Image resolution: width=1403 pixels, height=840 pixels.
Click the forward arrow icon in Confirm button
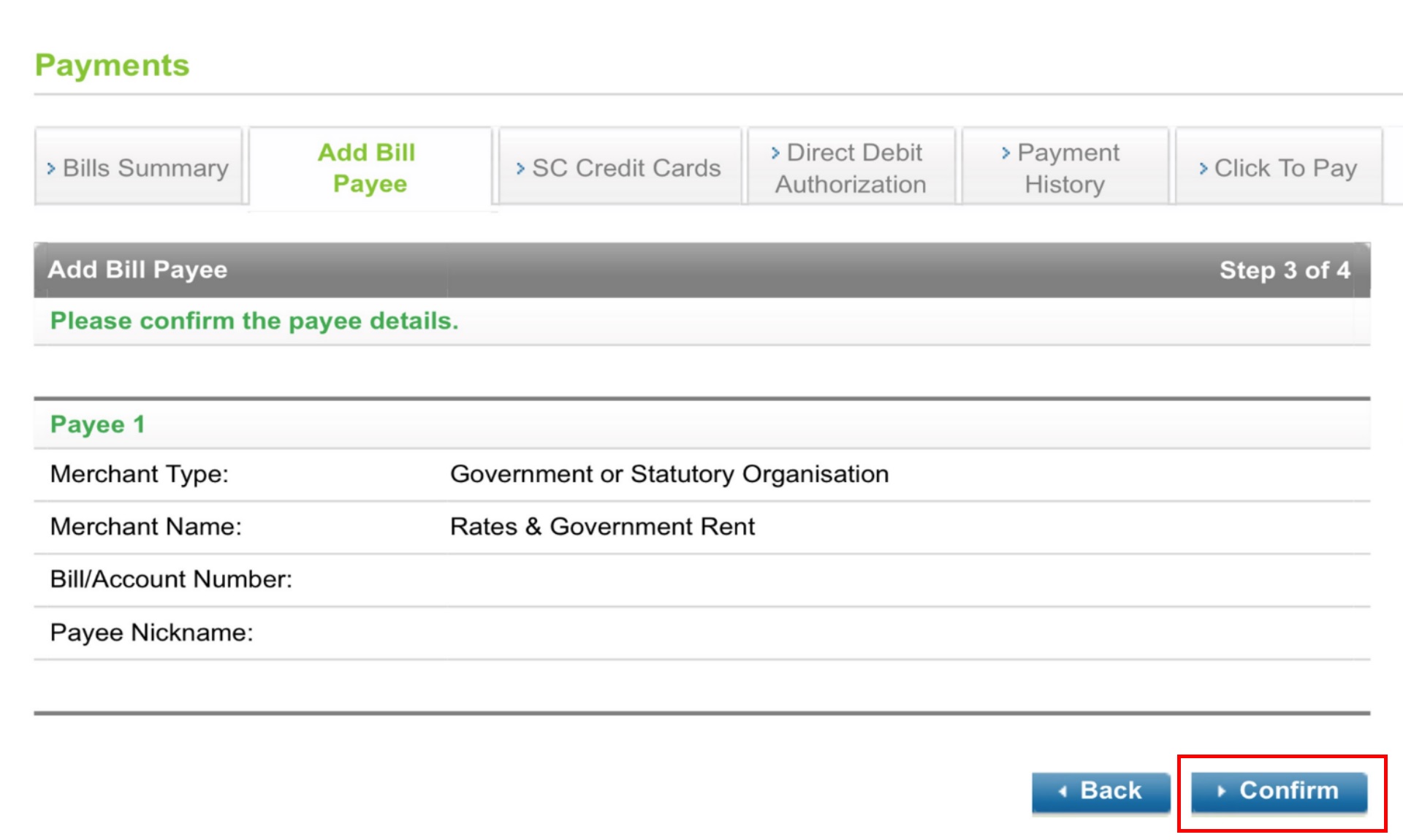pyautogui.click(x=1223, y=790)
